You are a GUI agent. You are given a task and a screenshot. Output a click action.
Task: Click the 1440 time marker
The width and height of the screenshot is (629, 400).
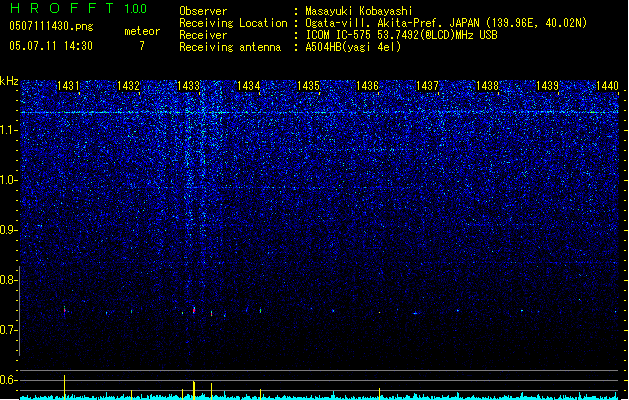(607, 86)
